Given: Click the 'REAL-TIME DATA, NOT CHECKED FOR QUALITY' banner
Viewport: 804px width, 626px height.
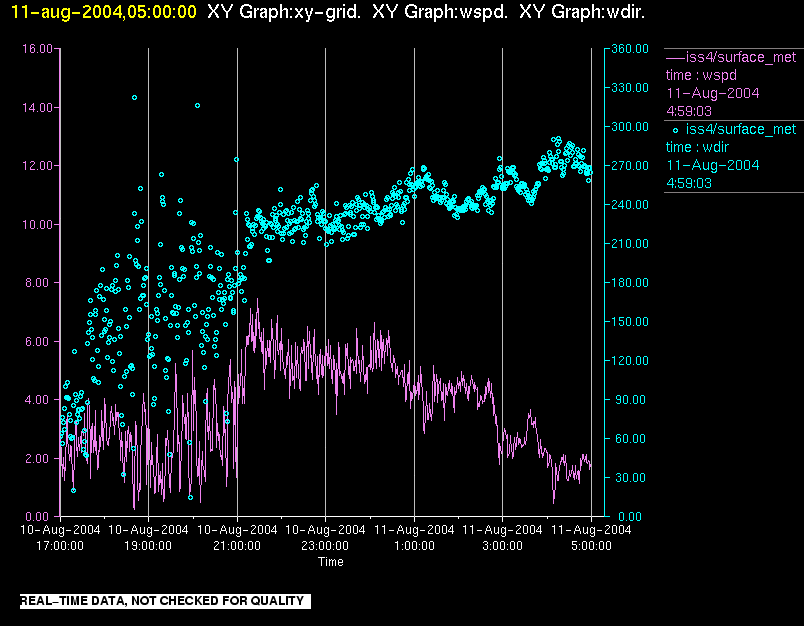Looking at the screenshot, I should click(x=165, y=601).
